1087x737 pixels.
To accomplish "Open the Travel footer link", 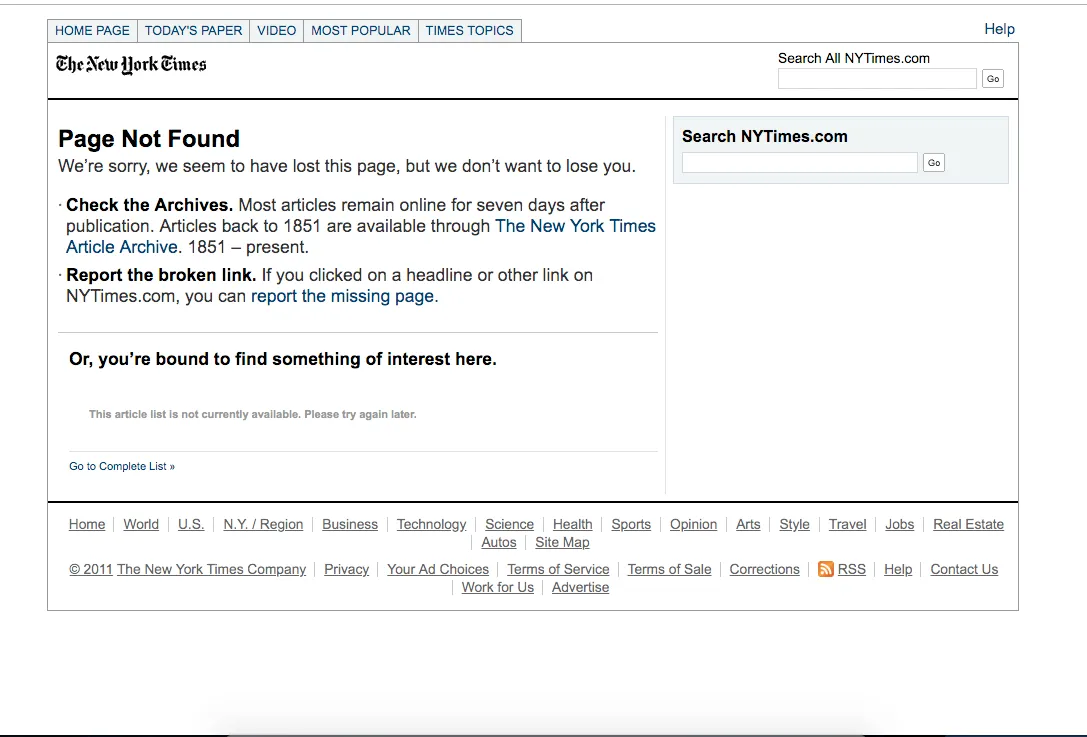I will coord(847,524).
